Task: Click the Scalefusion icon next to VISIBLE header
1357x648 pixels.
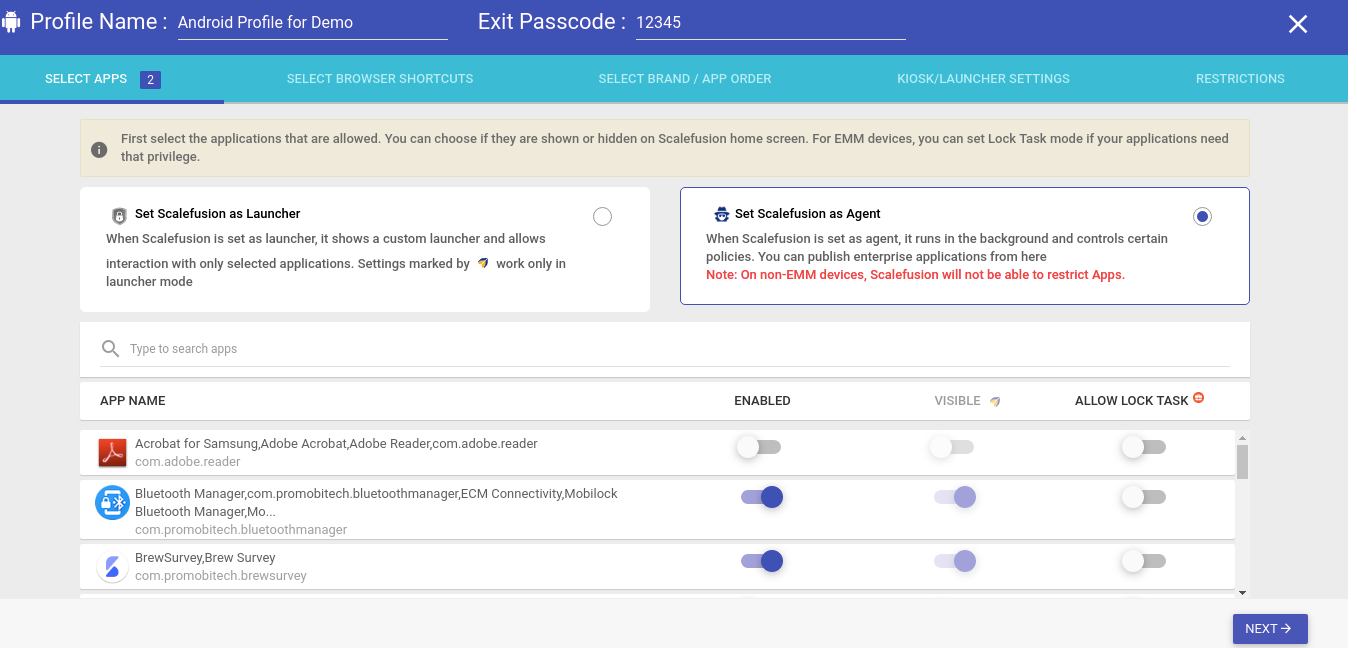Action: click(x=995, y=401)
